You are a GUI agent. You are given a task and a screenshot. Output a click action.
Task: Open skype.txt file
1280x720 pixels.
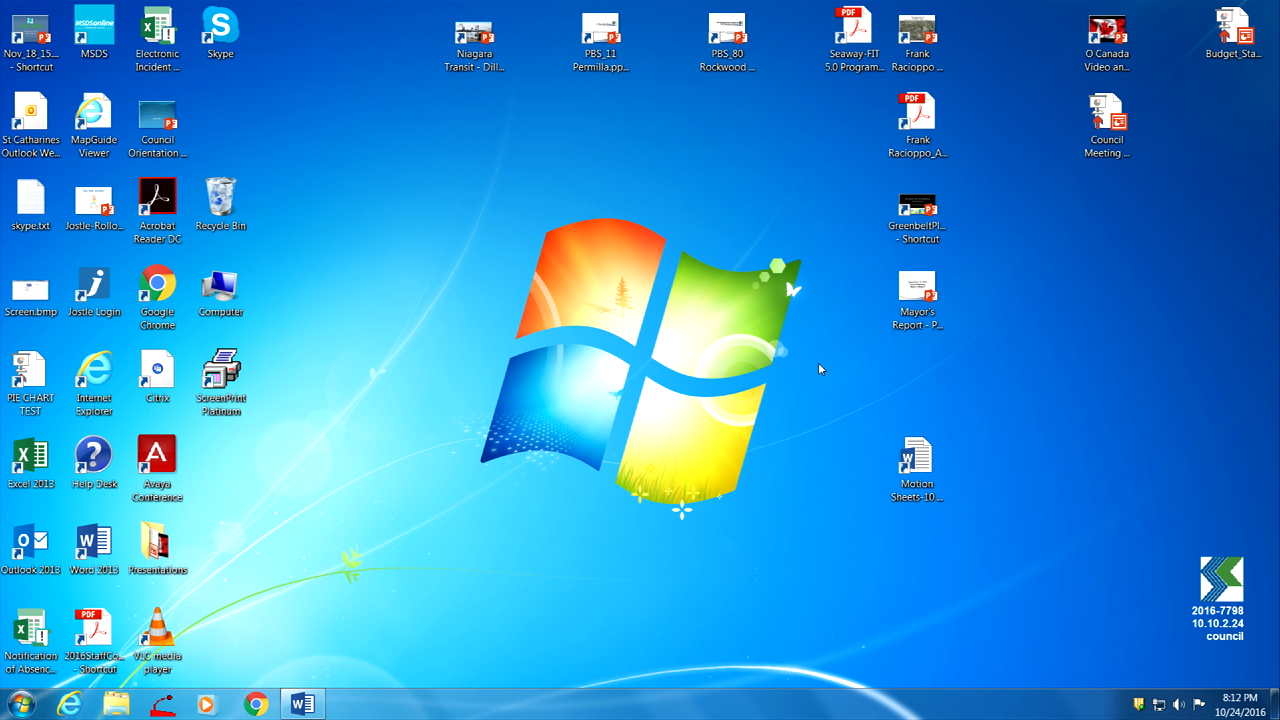coord(31,205)
